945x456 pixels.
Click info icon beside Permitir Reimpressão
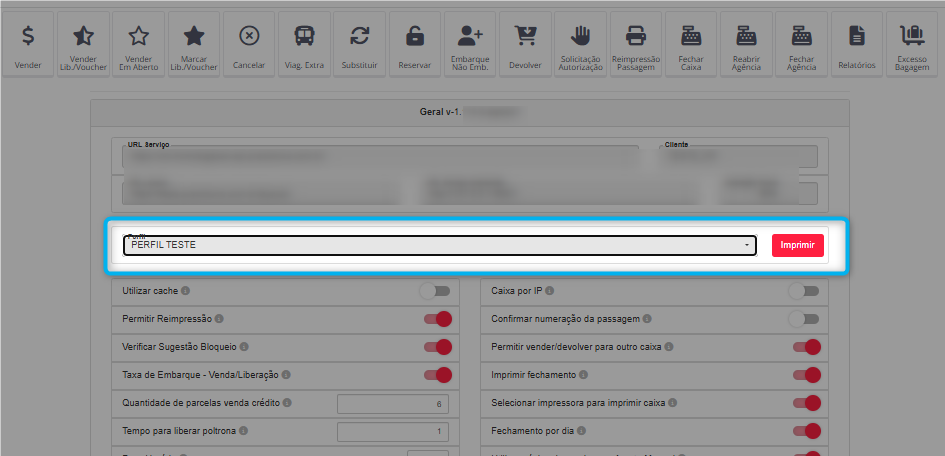[x=219, y=319]
